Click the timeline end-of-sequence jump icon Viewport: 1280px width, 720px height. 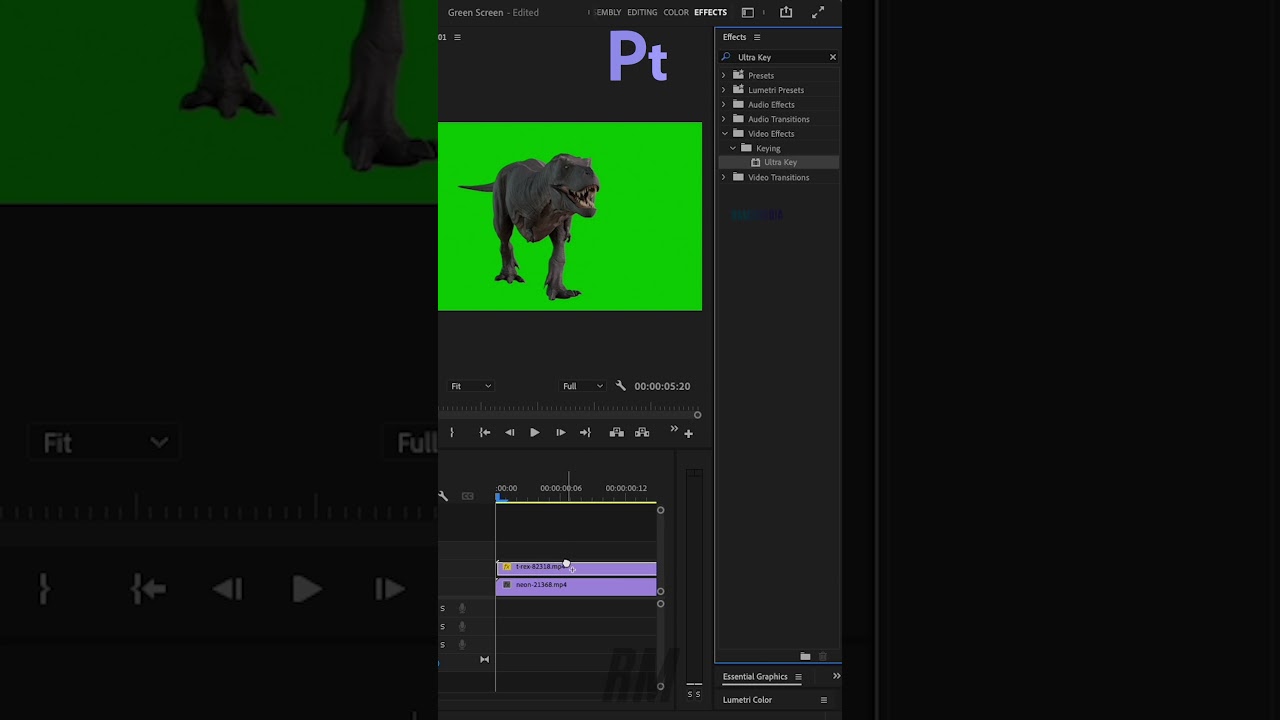(485, 659)
